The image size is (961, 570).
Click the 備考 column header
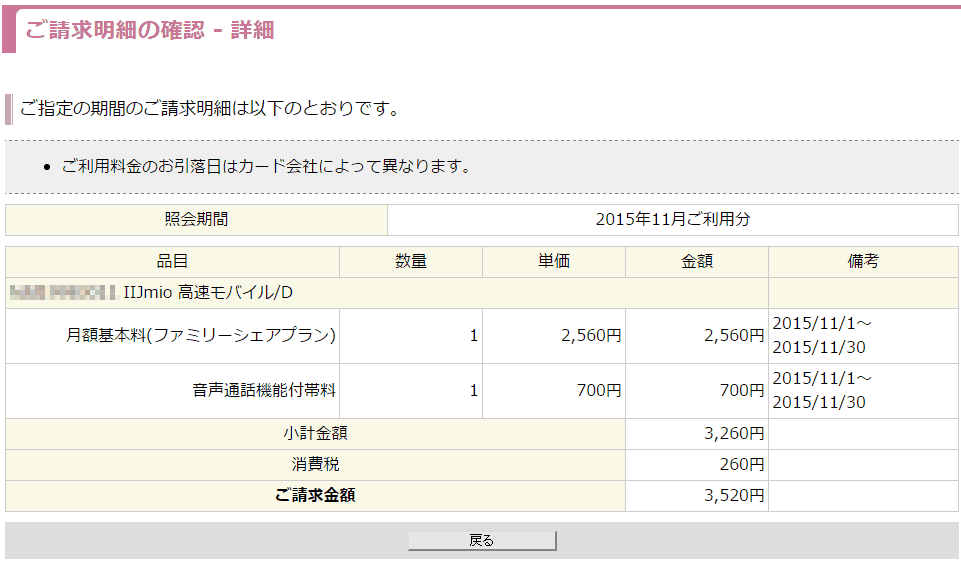[863, 261]
